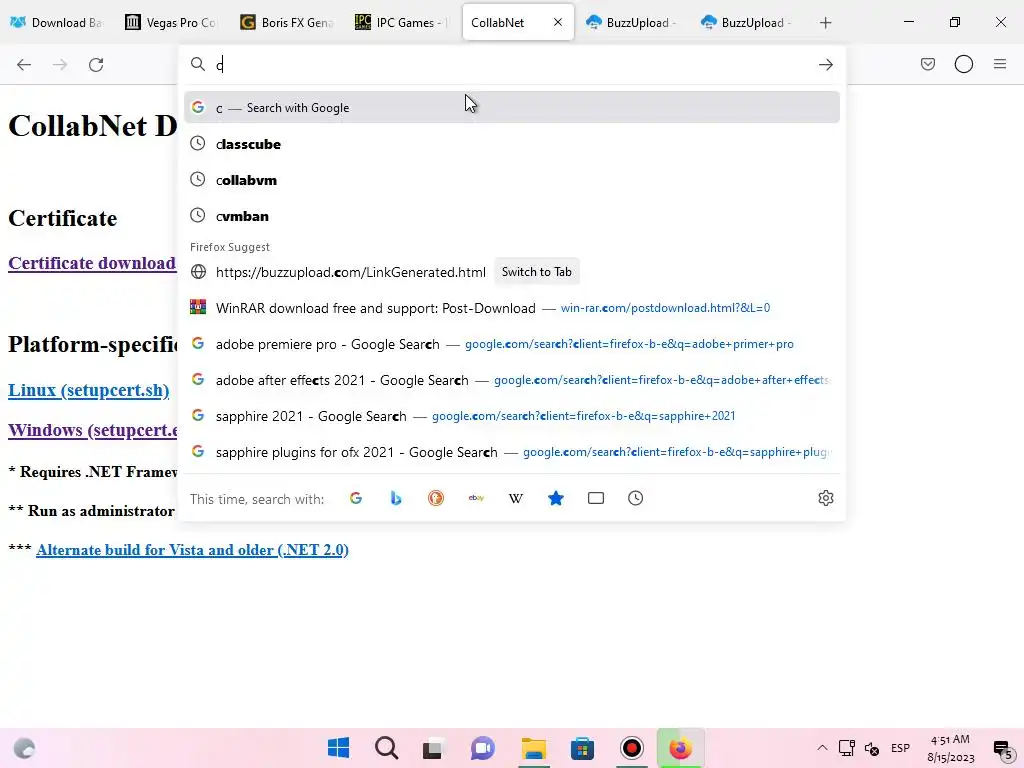Image resolution: width=1024 pixels, height=768 pixels.
Task: Choose the cvmban history suggestion
Action: point(512,216)
